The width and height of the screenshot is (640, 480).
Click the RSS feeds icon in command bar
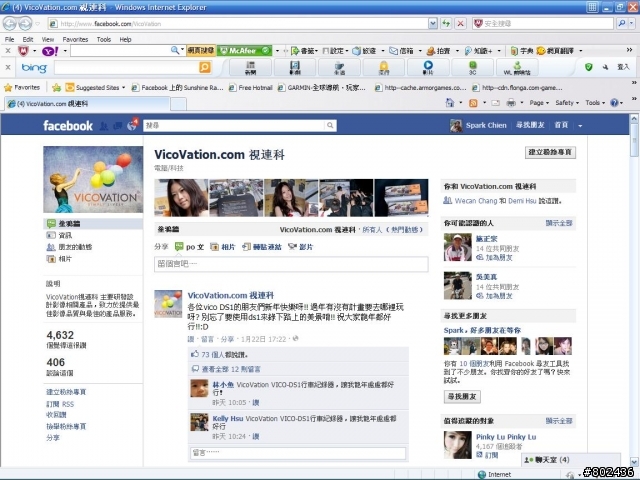click(x=473, y=103)
